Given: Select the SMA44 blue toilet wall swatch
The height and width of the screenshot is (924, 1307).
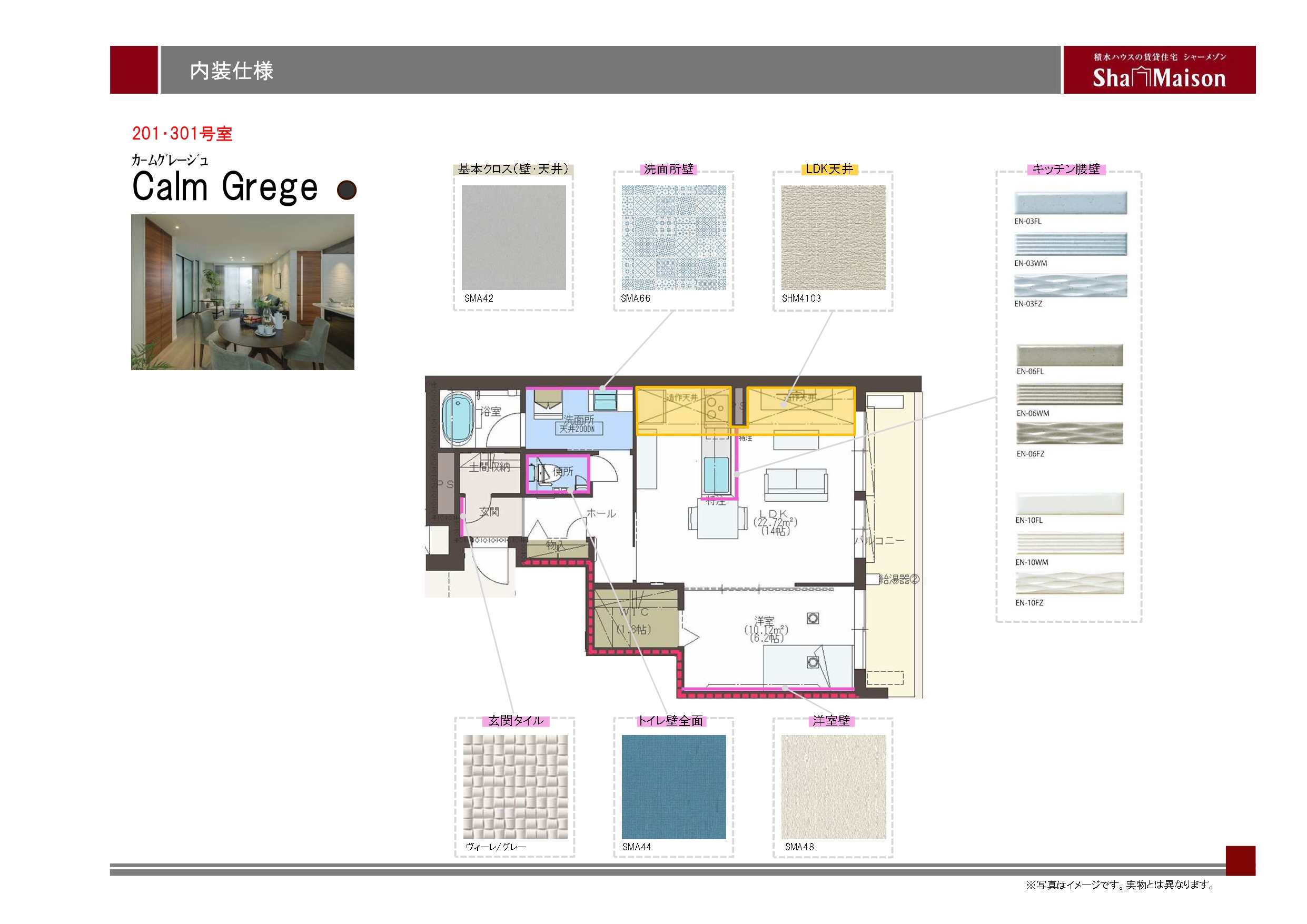Looking at the screenshot, I should [x=674, y=787].
